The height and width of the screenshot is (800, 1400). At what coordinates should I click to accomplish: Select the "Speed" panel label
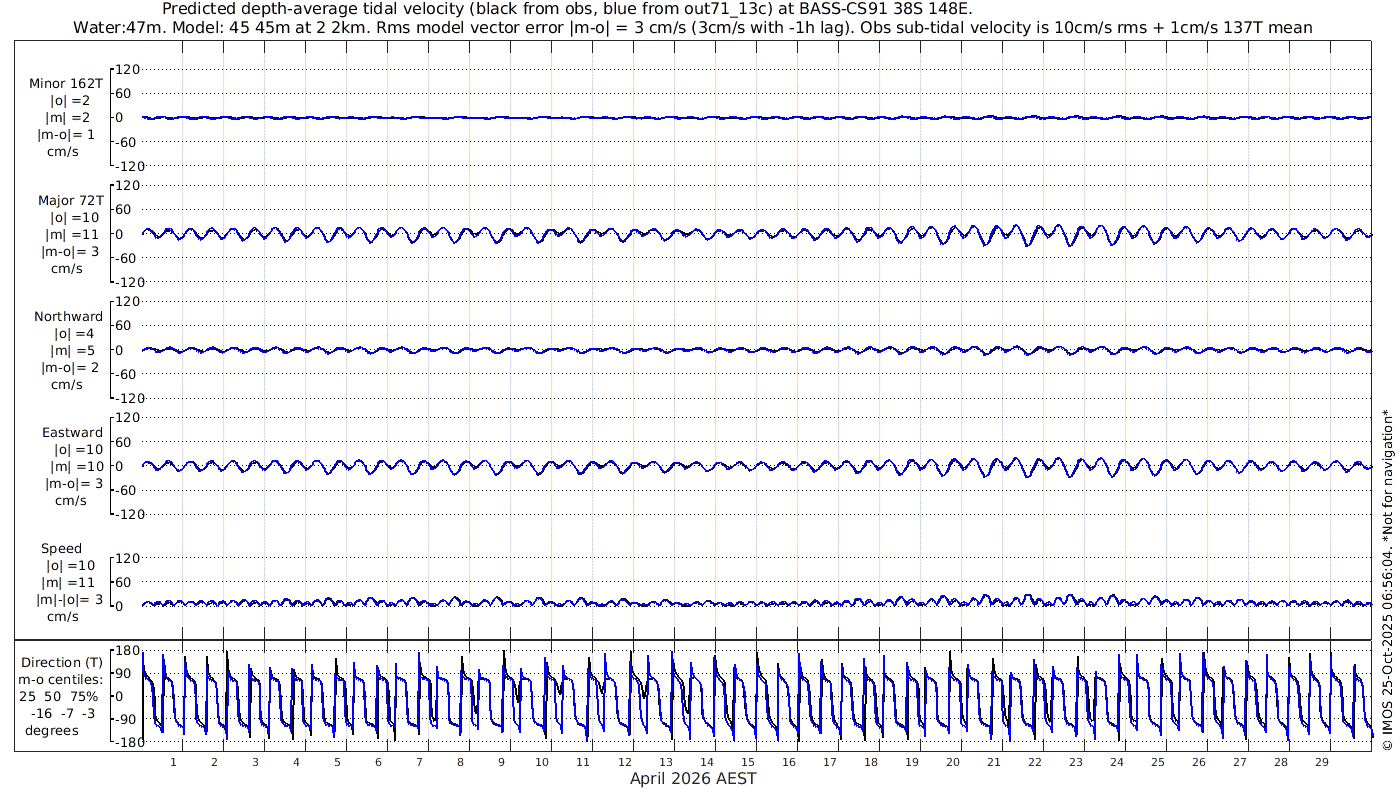tap(61, 548)
